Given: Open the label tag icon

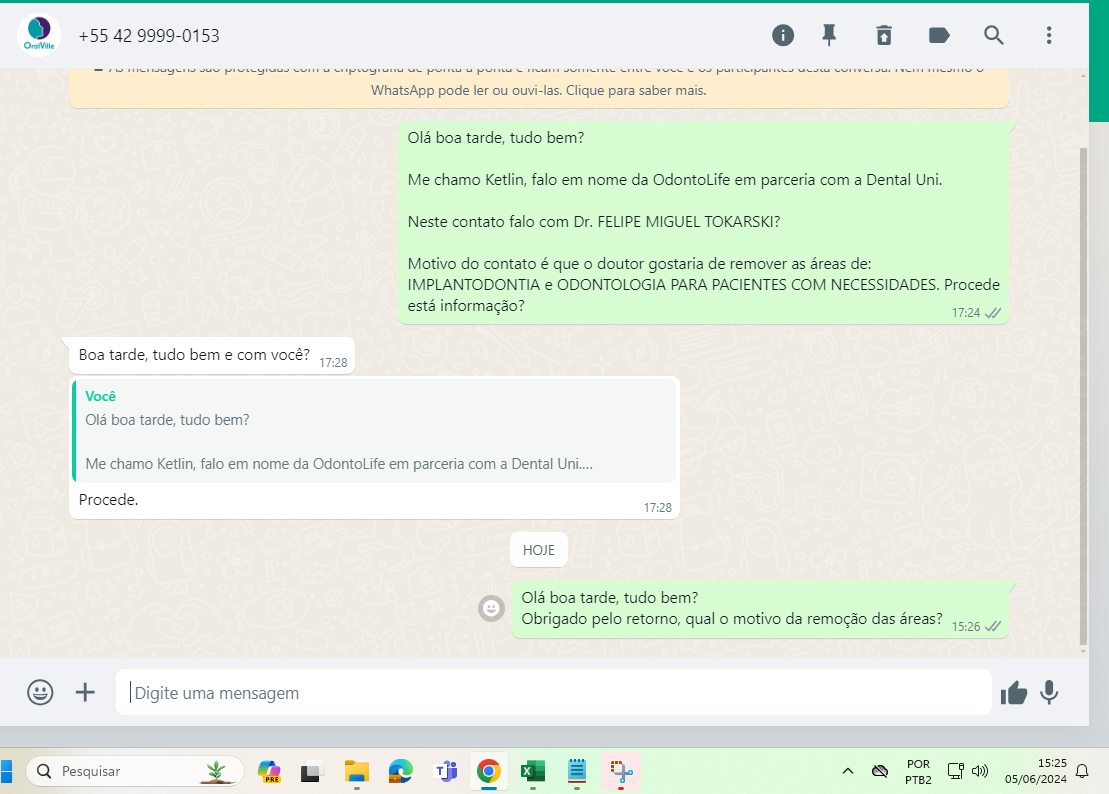Looking at the screenshot, I should (x=939, y=35).
